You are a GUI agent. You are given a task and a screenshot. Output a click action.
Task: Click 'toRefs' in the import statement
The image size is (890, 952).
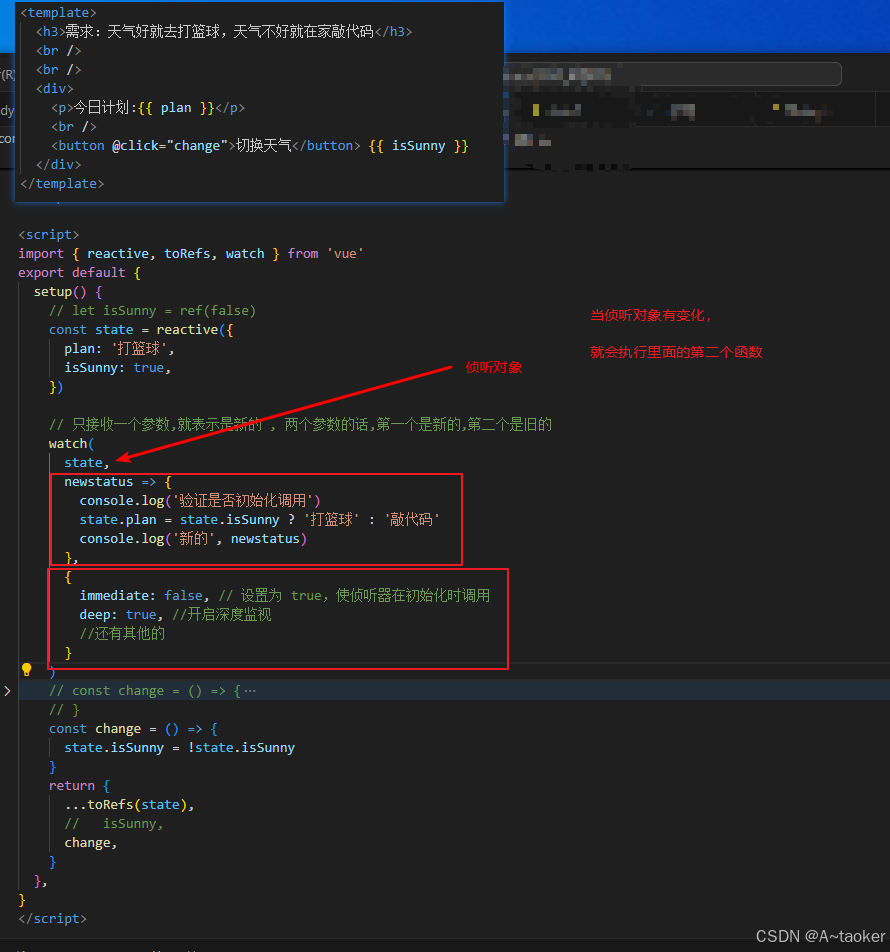click(x=187, y=254)
